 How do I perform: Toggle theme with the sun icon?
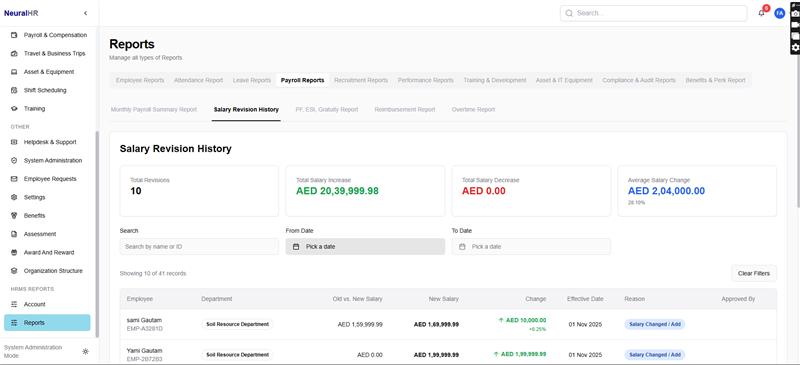point(85,351)
